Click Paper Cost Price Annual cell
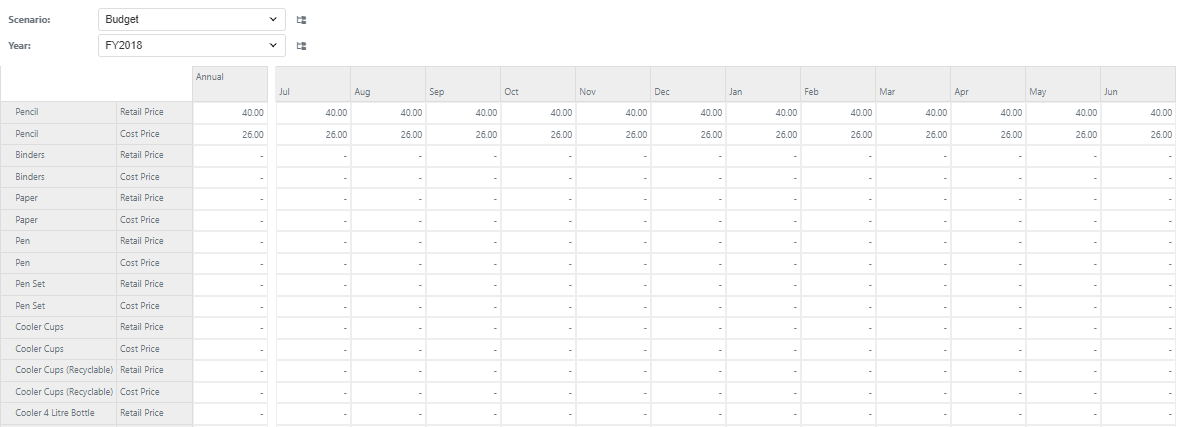This screenshot has width=1180, height=427. coord(230,220)
